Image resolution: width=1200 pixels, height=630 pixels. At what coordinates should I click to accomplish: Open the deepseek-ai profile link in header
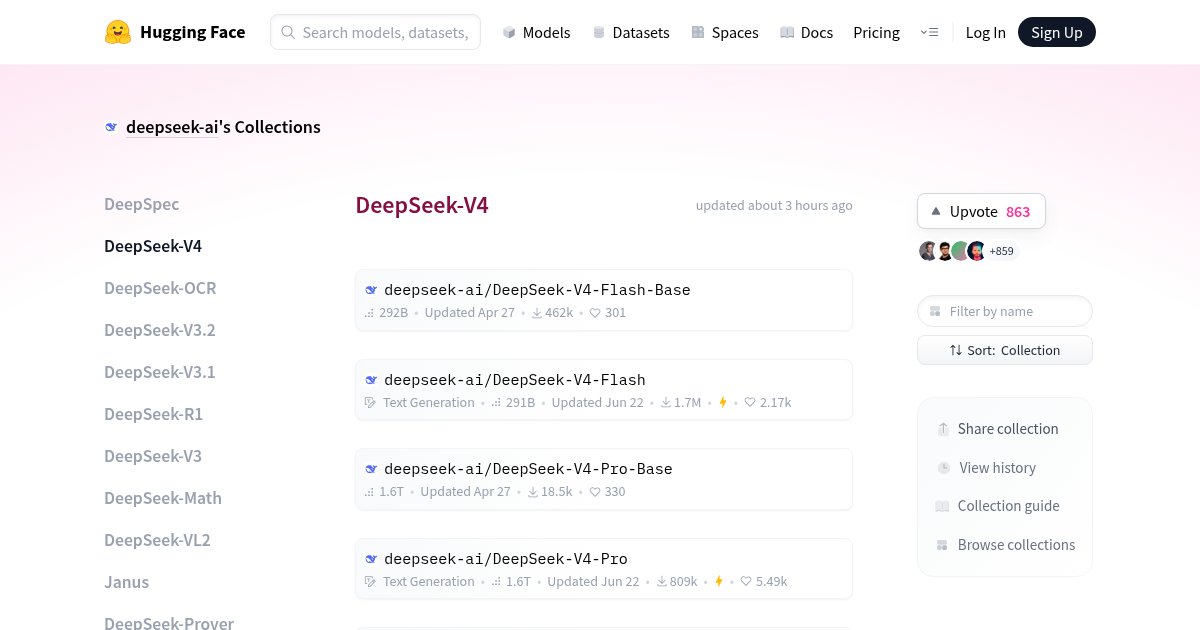[172, 127]
